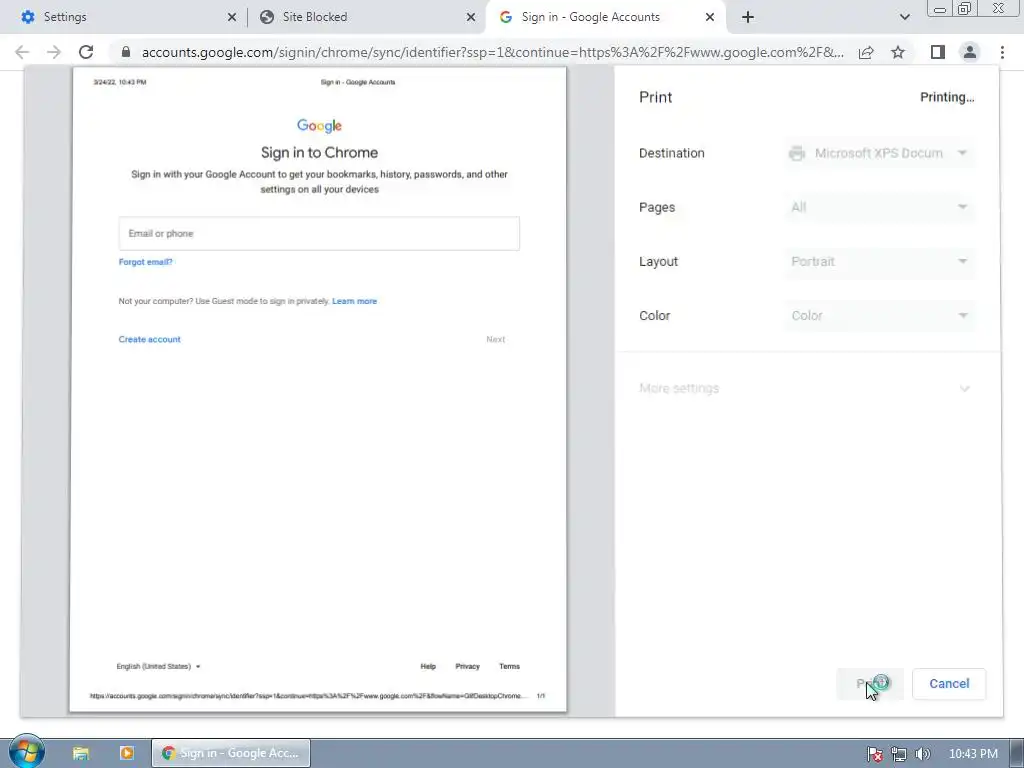The image size is (1024, 768).
Task: Switch to the Settings tab
Action: (124, 17)
